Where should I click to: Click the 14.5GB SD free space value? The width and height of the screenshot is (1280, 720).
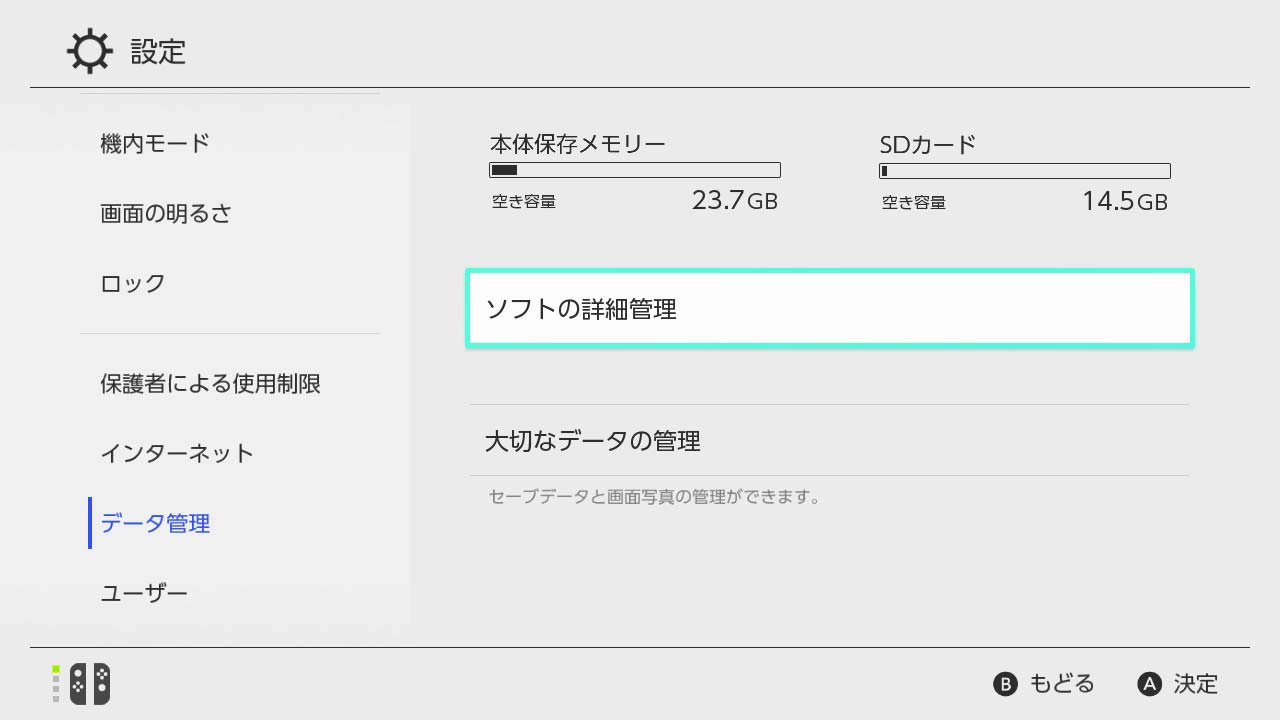click(x=1124, y=201)
